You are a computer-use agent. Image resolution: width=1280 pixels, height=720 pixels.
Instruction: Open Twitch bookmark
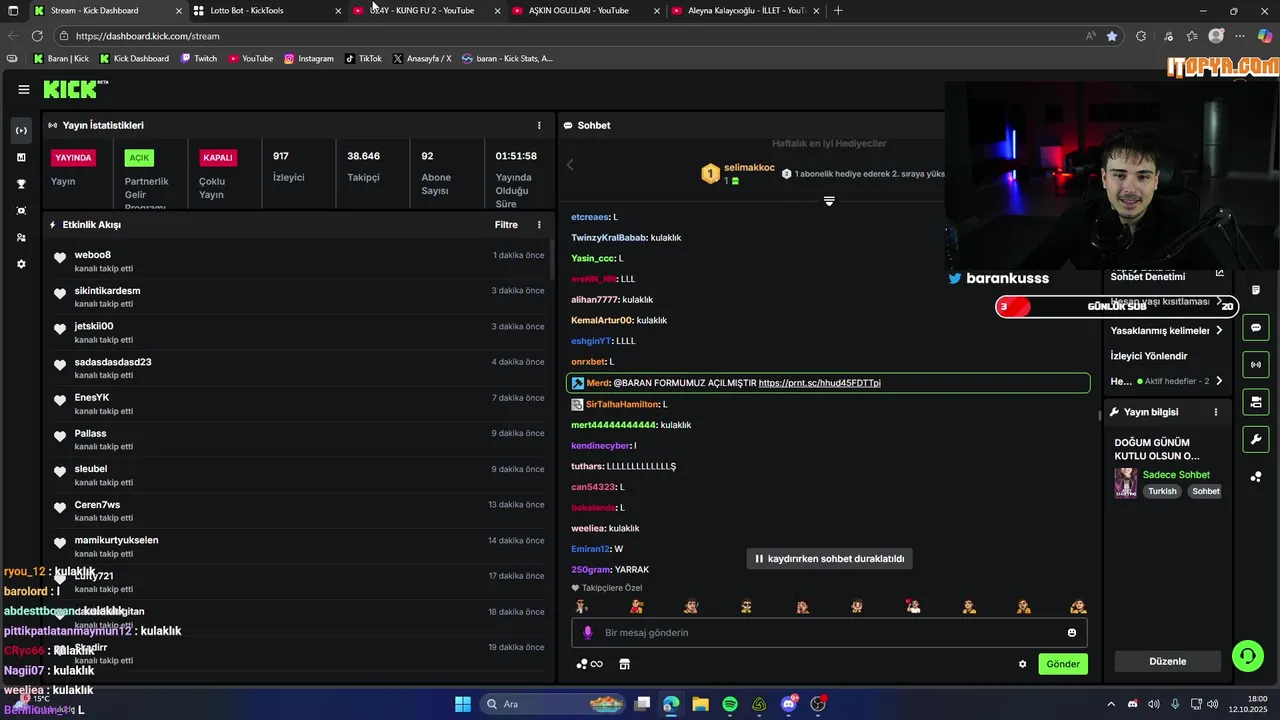[x=198, y=59]
